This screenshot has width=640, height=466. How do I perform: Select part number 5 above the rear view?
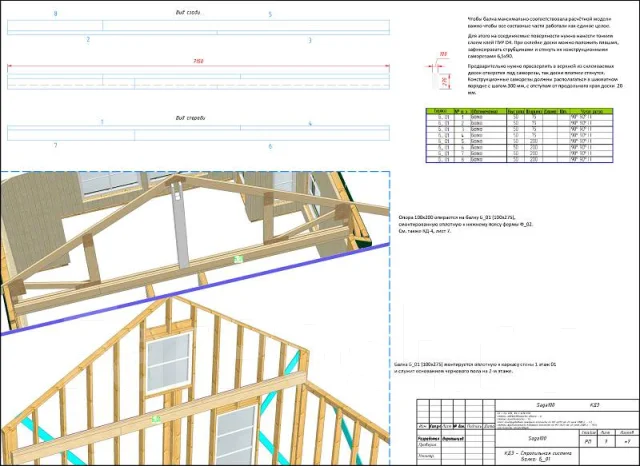(x=270, y=15)
